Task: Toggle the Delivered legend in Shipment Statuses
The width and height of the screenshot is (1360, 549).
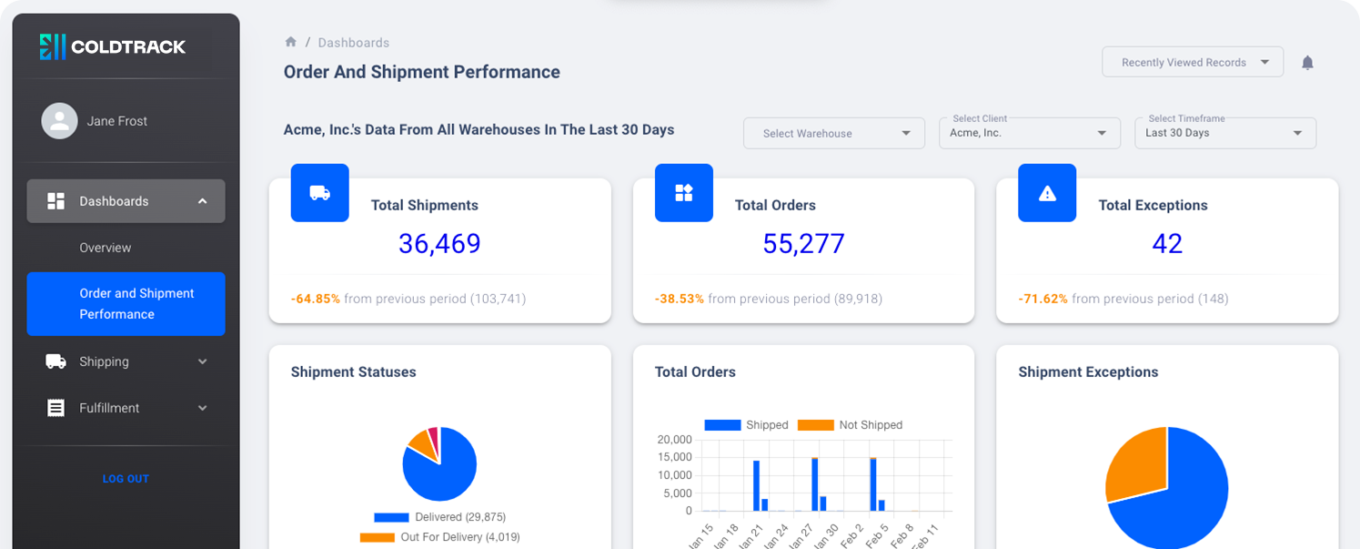Action: [440, 517]
